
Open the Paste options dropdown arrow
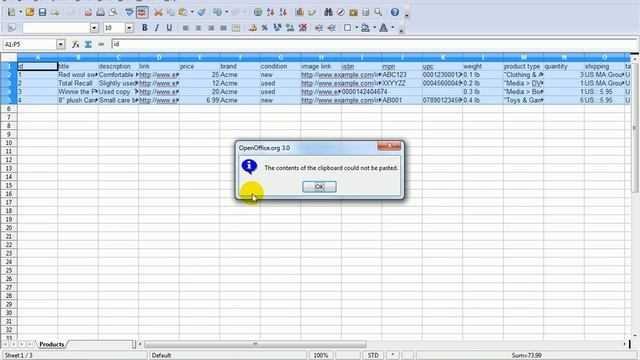192,12
